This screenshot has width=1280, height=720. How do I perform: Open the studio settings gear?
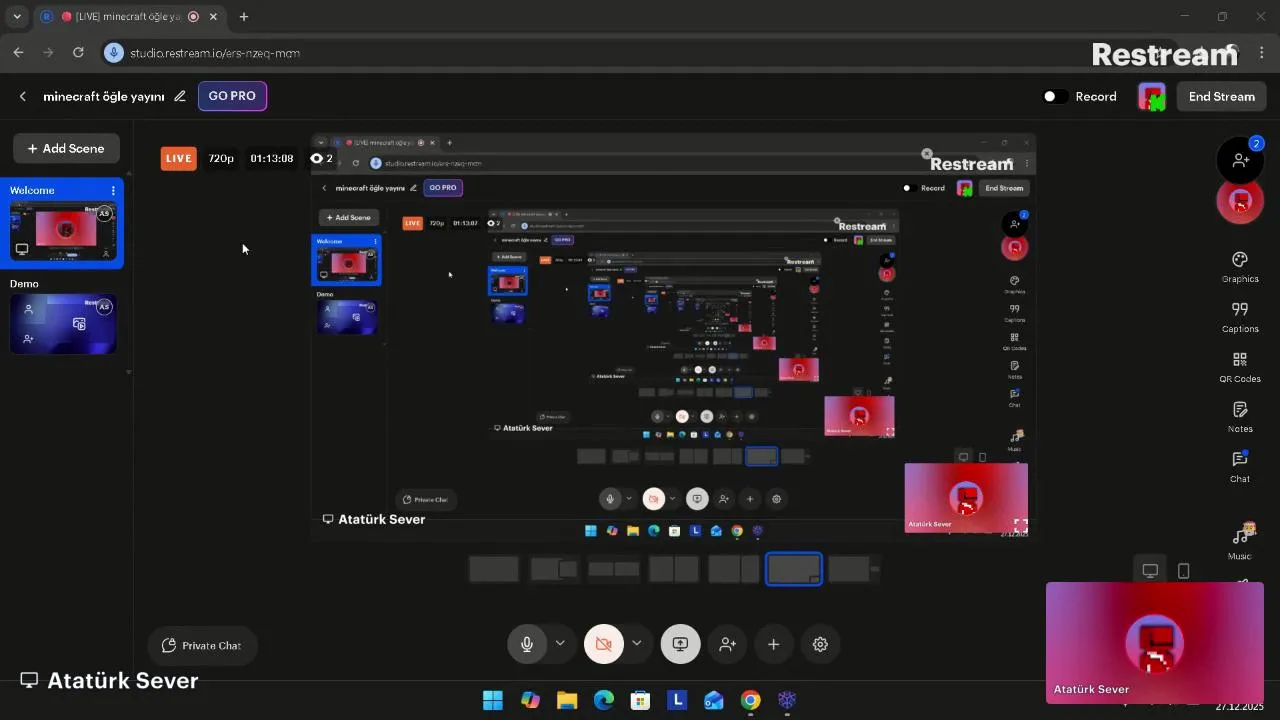(x=820, y=645)
